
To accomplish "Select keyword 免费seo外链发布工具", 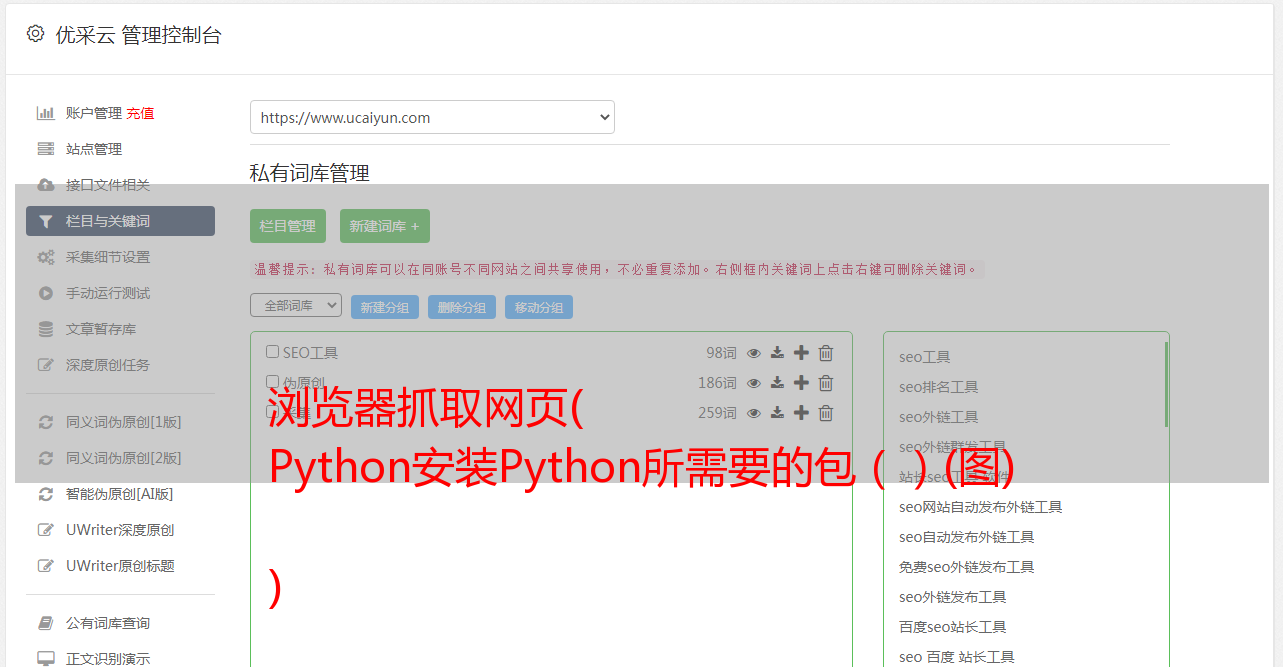I will (967, 567).
